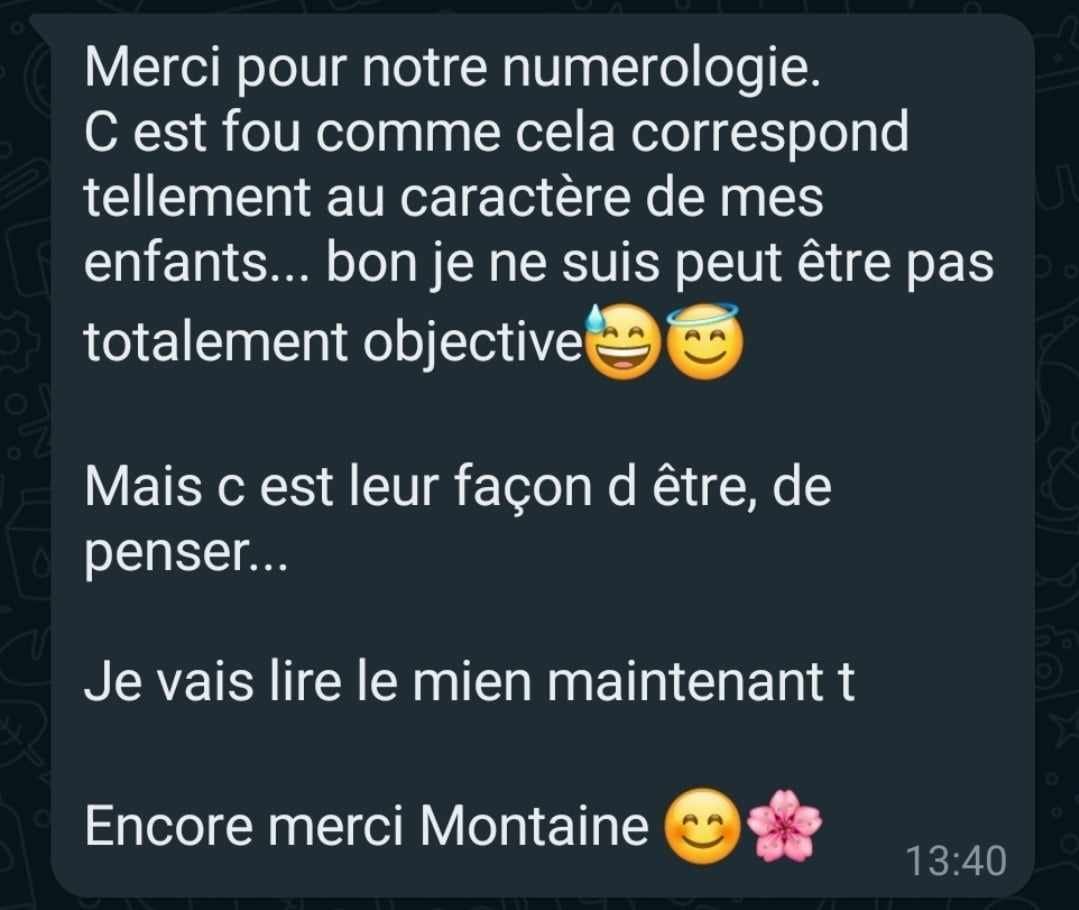This screenshot has width=1079, height=910.
Task: Tap the word 'enfants...' in the message
Action: click(x=197, y=262)
